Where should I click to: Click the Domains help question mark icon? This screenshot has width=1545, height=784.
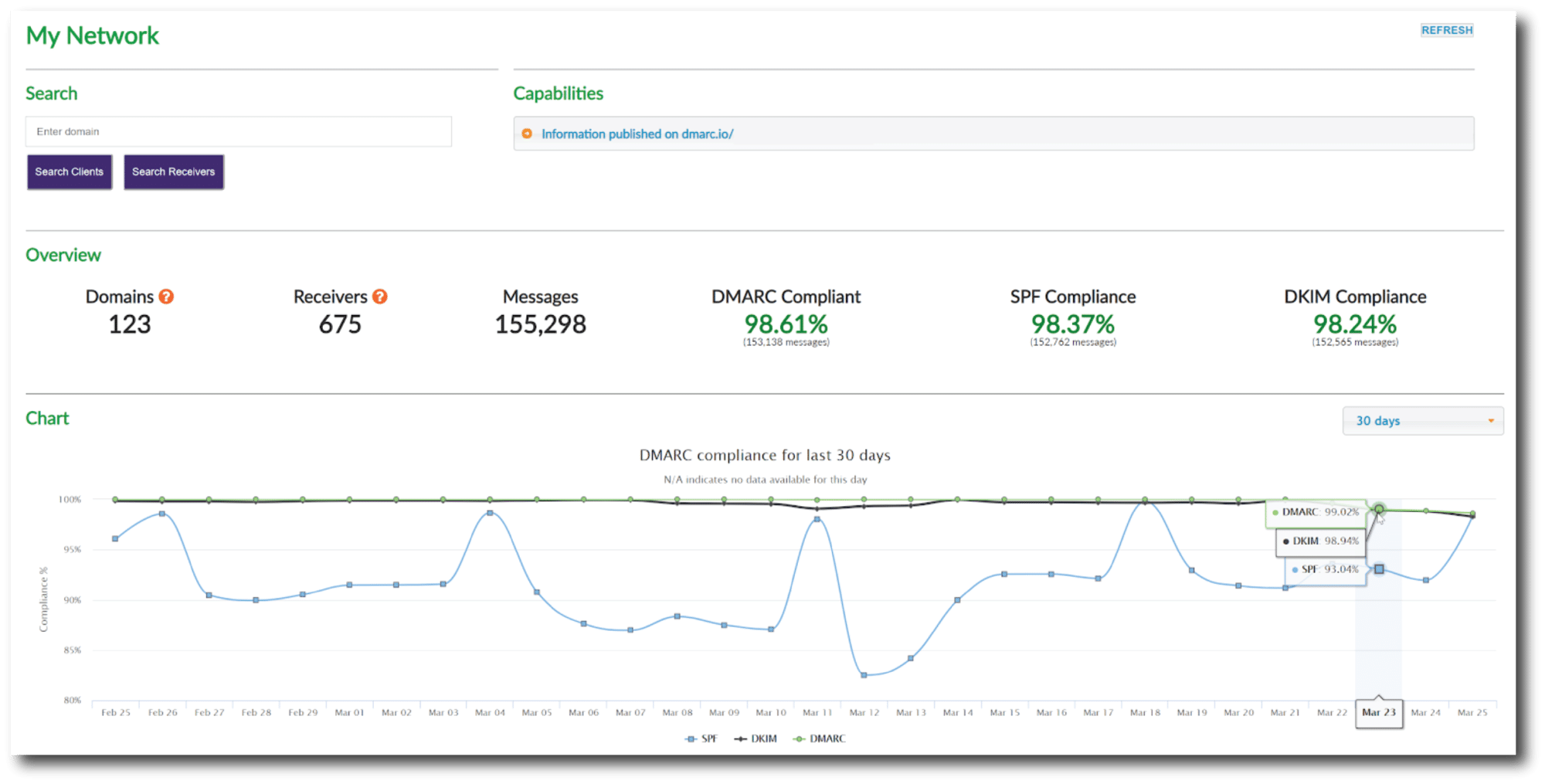(x=167, y=296)
